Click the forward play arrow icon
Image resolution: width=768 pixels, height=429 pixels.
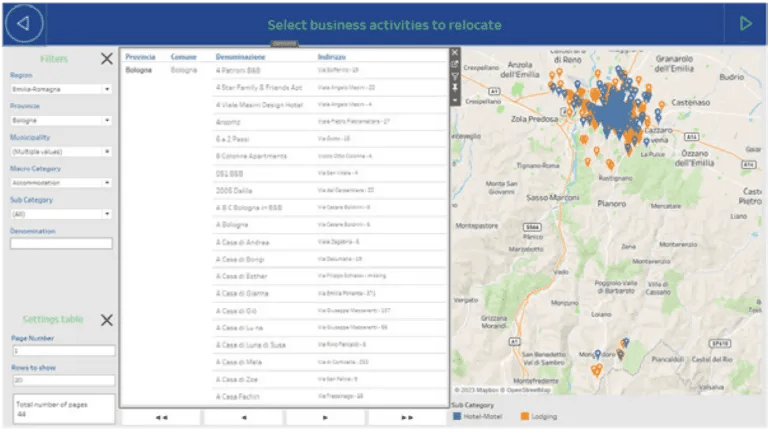tap(744, 23)
